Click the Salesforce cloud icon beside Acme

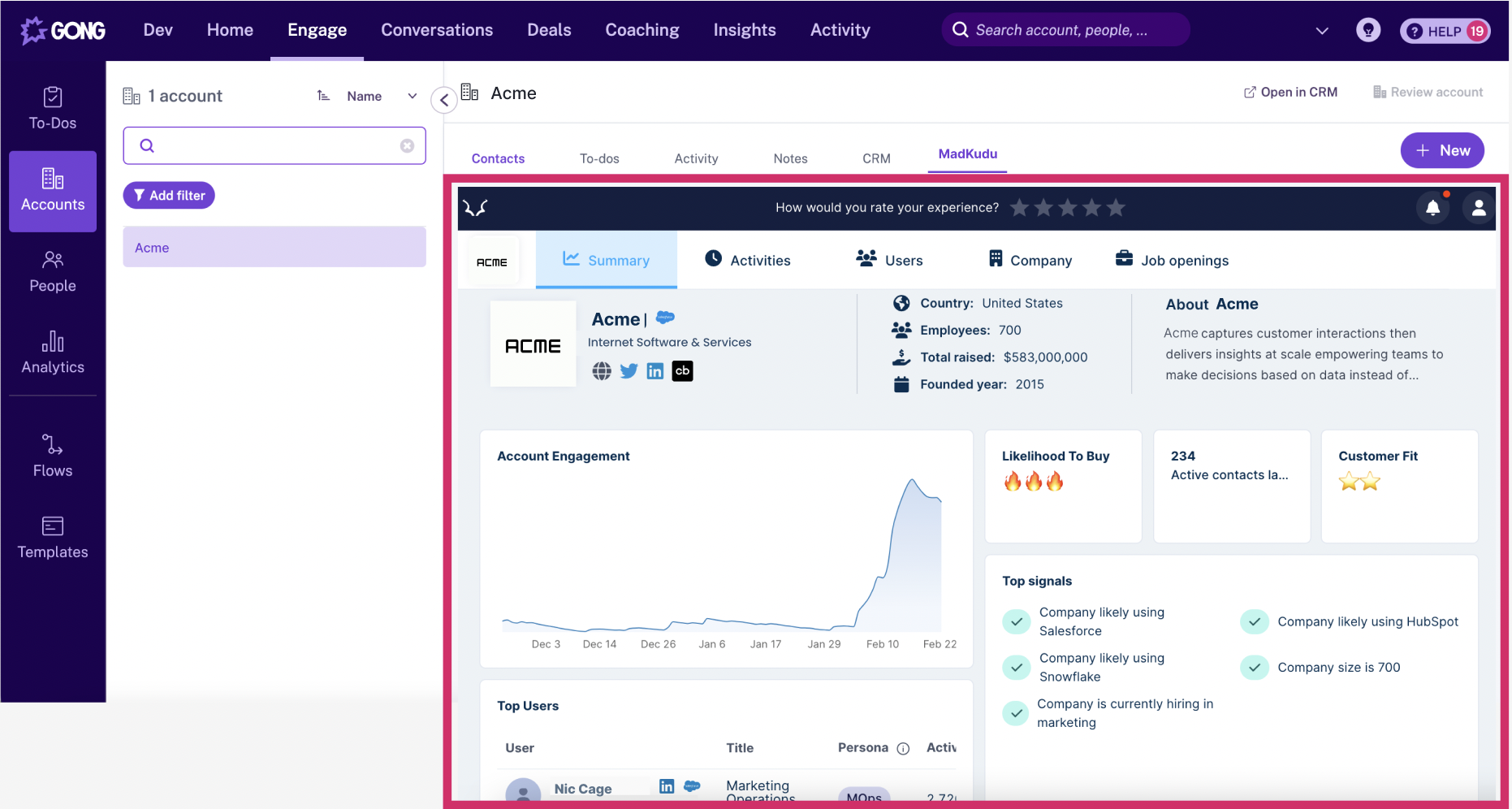[x=665, y=318]
